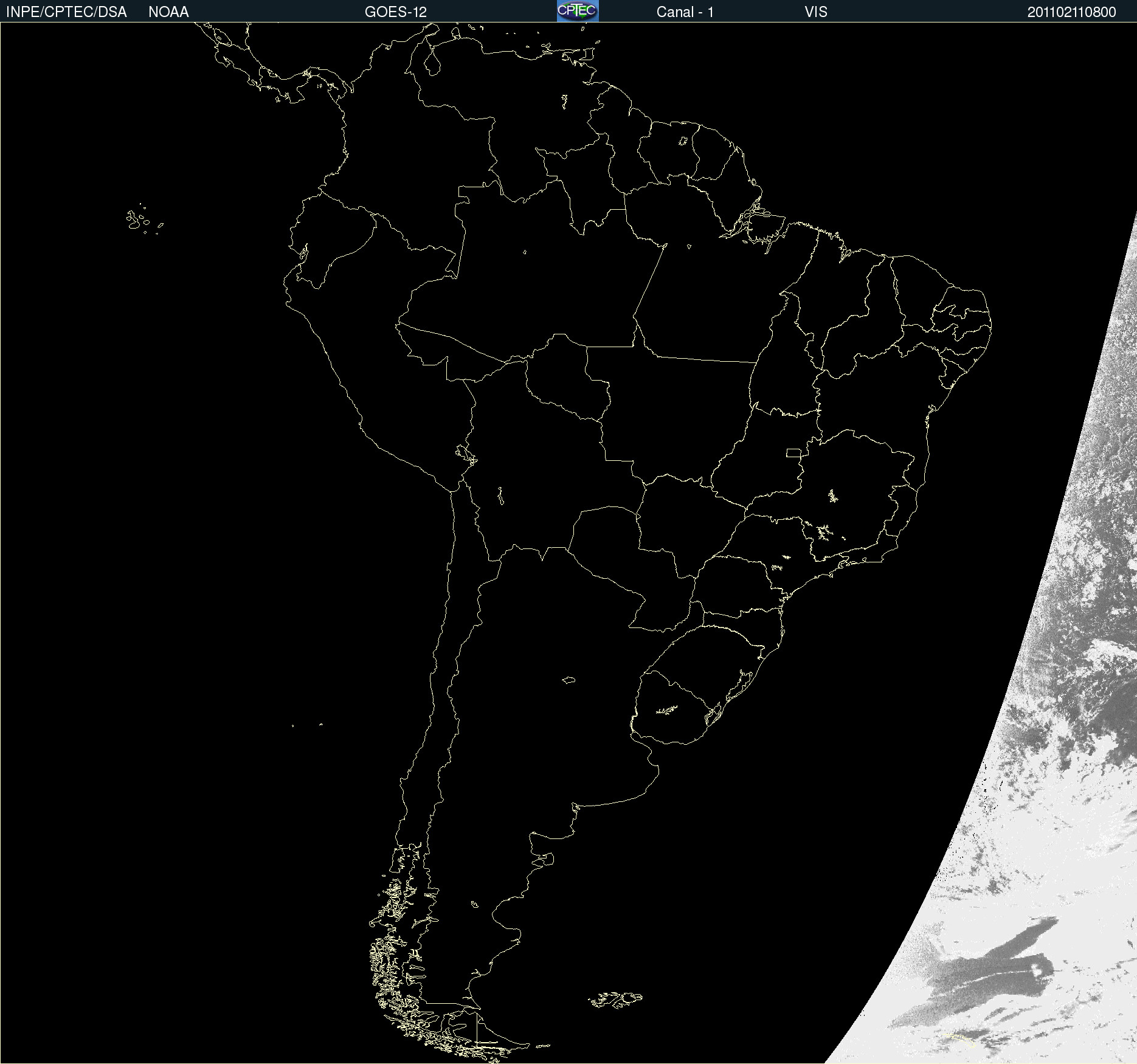The image size is (1137, 1064).
Task: Click the 201102110800 timestamp
Action: point(1072,12)
